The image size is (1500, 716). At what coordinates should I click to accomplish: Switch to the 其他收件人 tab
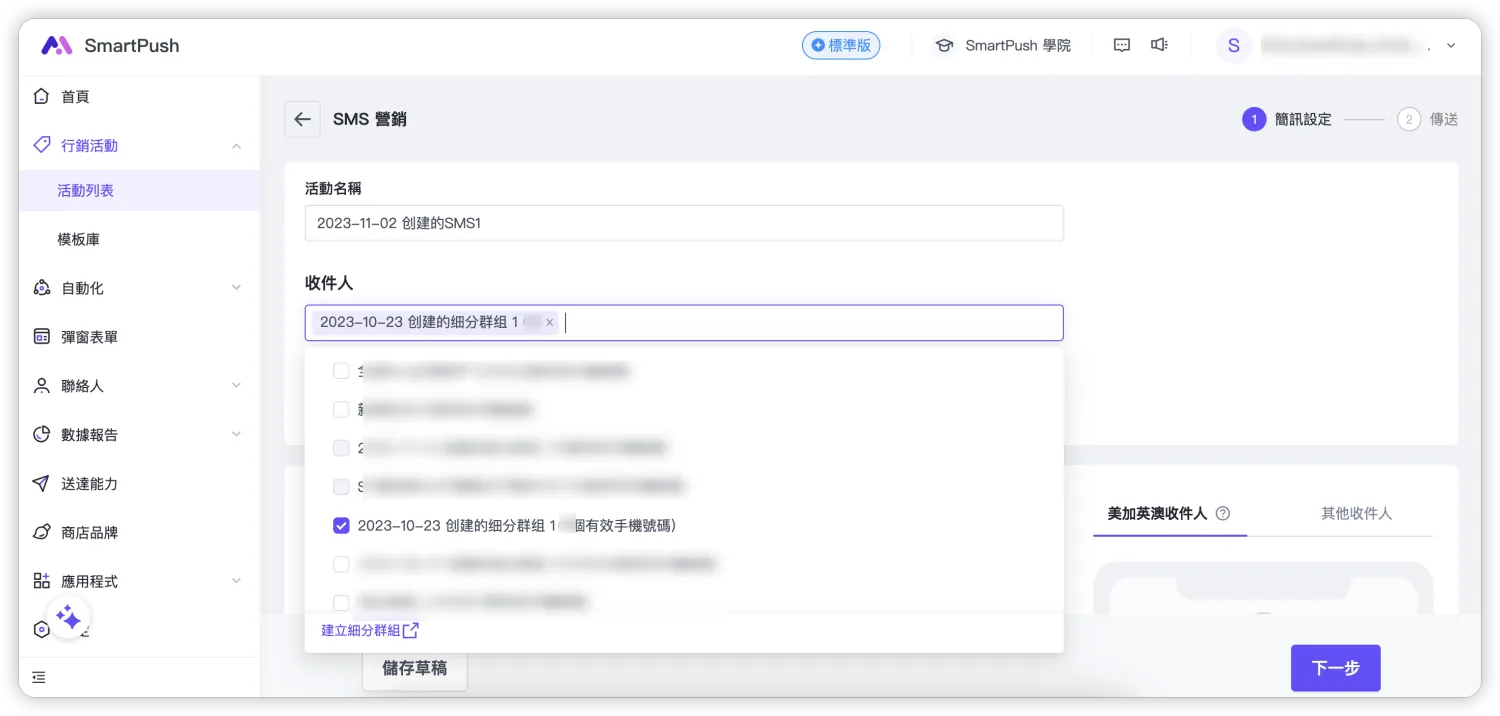pos(1356,513)
